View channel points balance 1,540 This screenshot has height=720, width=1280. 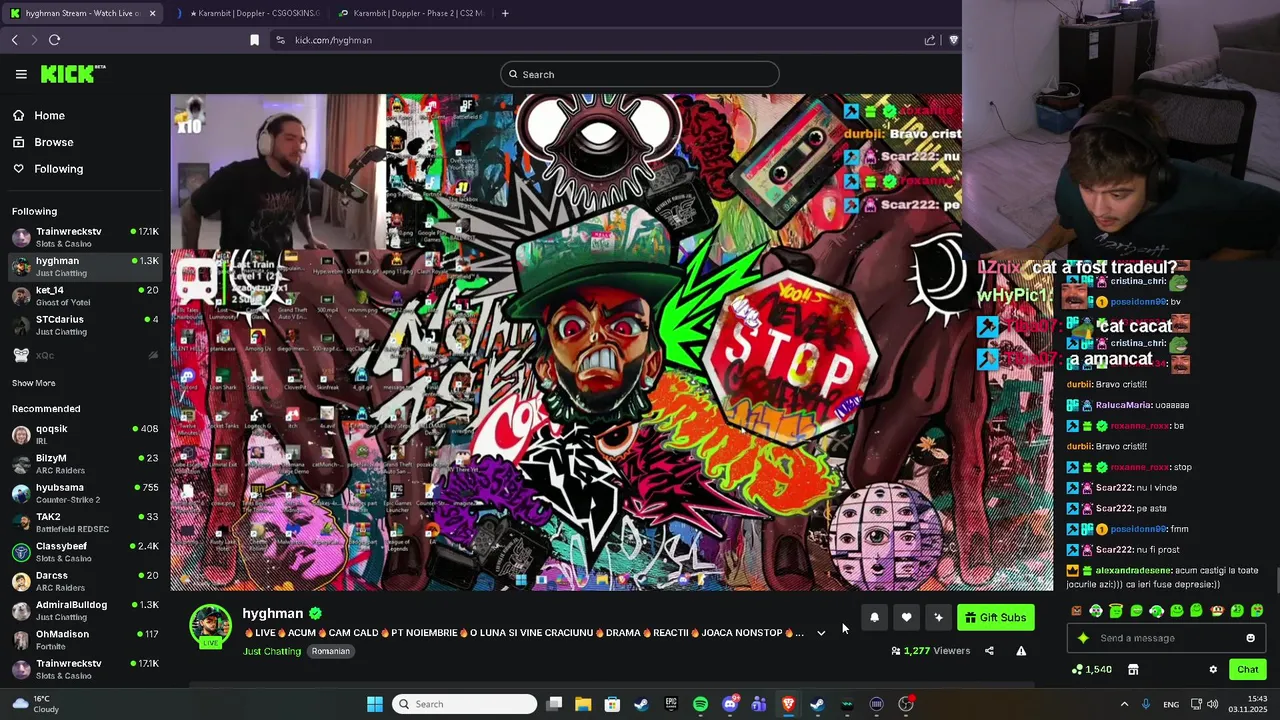(x=1092, y=670)
